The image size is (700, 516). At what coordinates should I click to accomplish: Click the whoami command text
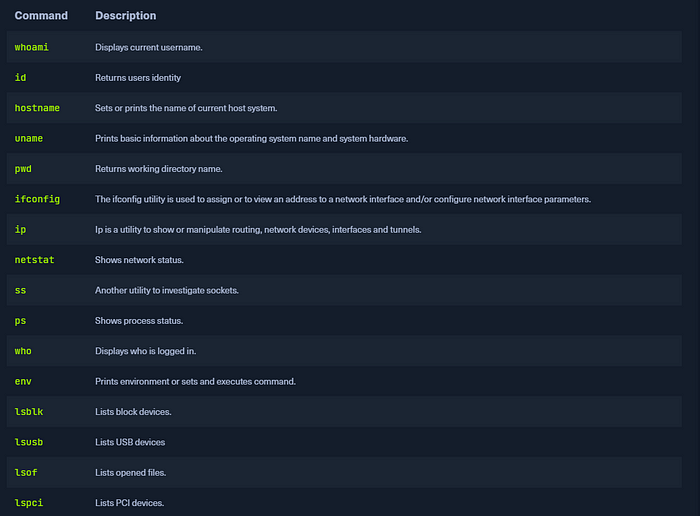31,47
